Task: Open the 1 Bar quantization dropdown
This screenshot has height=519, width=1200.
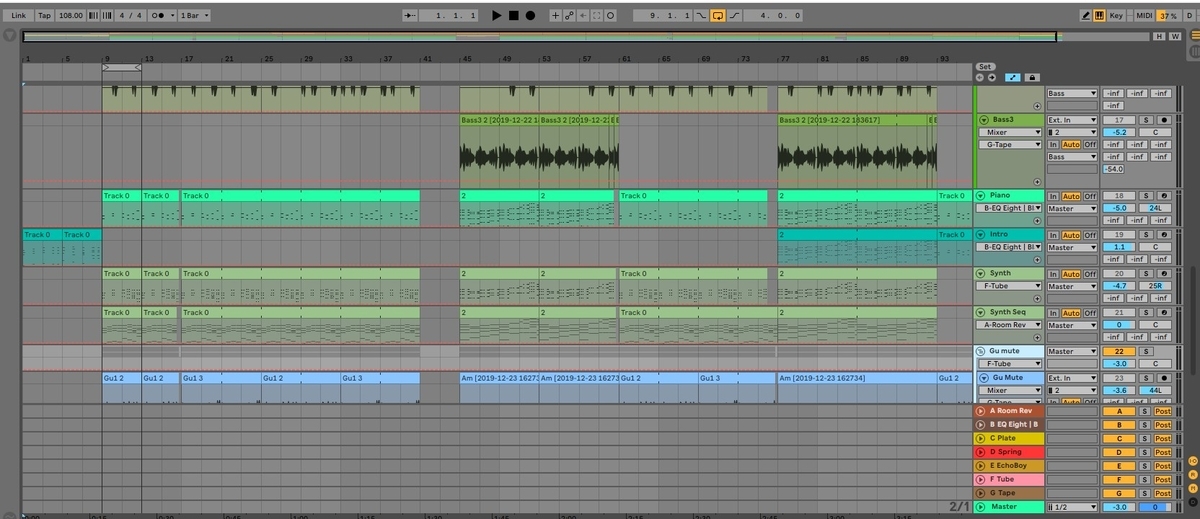Action: (x=194, y=16)
